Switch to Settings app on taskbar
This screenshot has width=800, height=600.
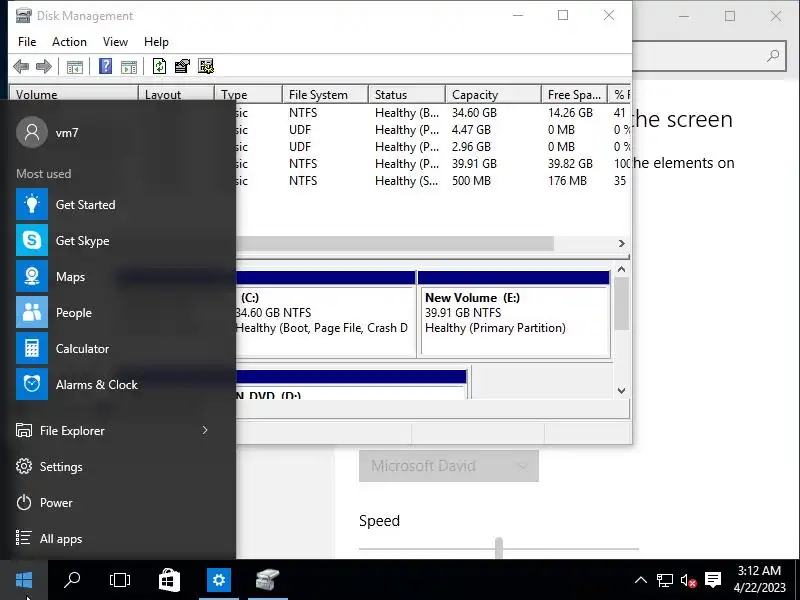click(x=218, y=580)
